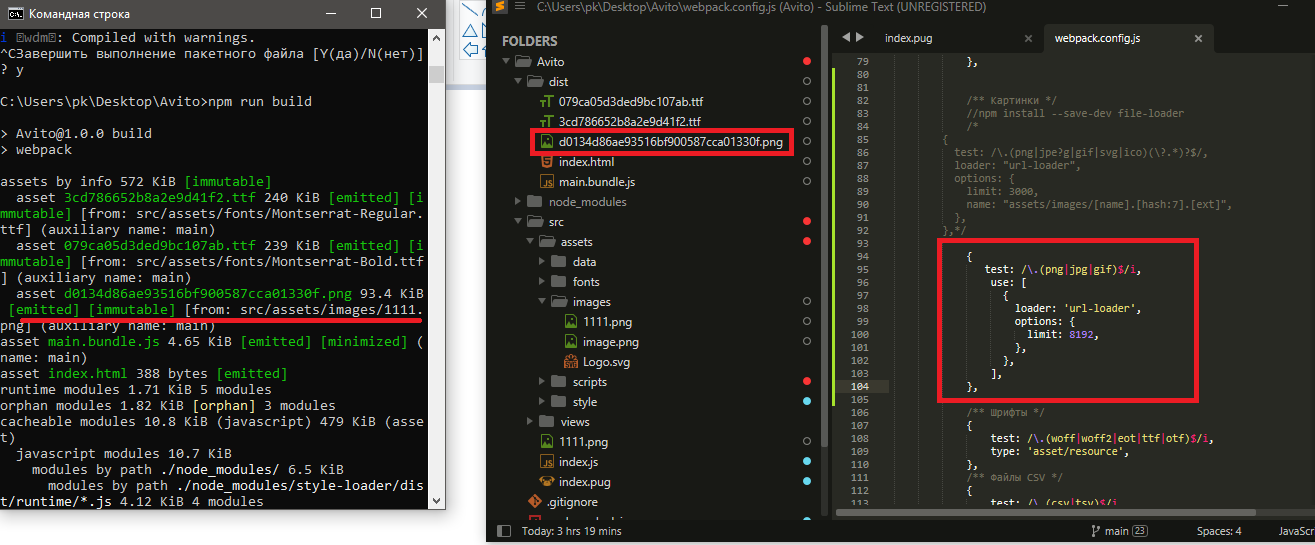Click the main branch indicator in the status bar
The image size is (1315, 545).
[x=1117, y=531]
